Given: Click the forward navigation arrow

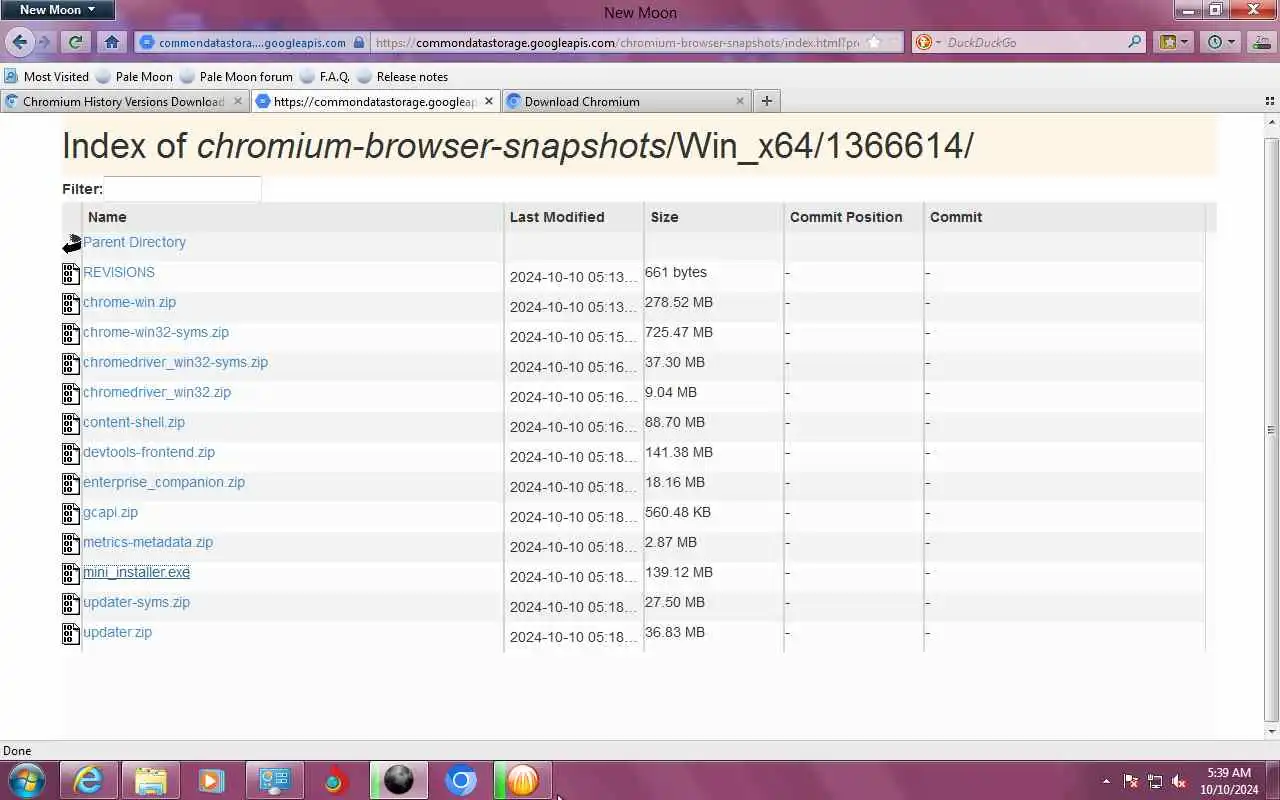Looking at the screenshot, I should 44,42.
